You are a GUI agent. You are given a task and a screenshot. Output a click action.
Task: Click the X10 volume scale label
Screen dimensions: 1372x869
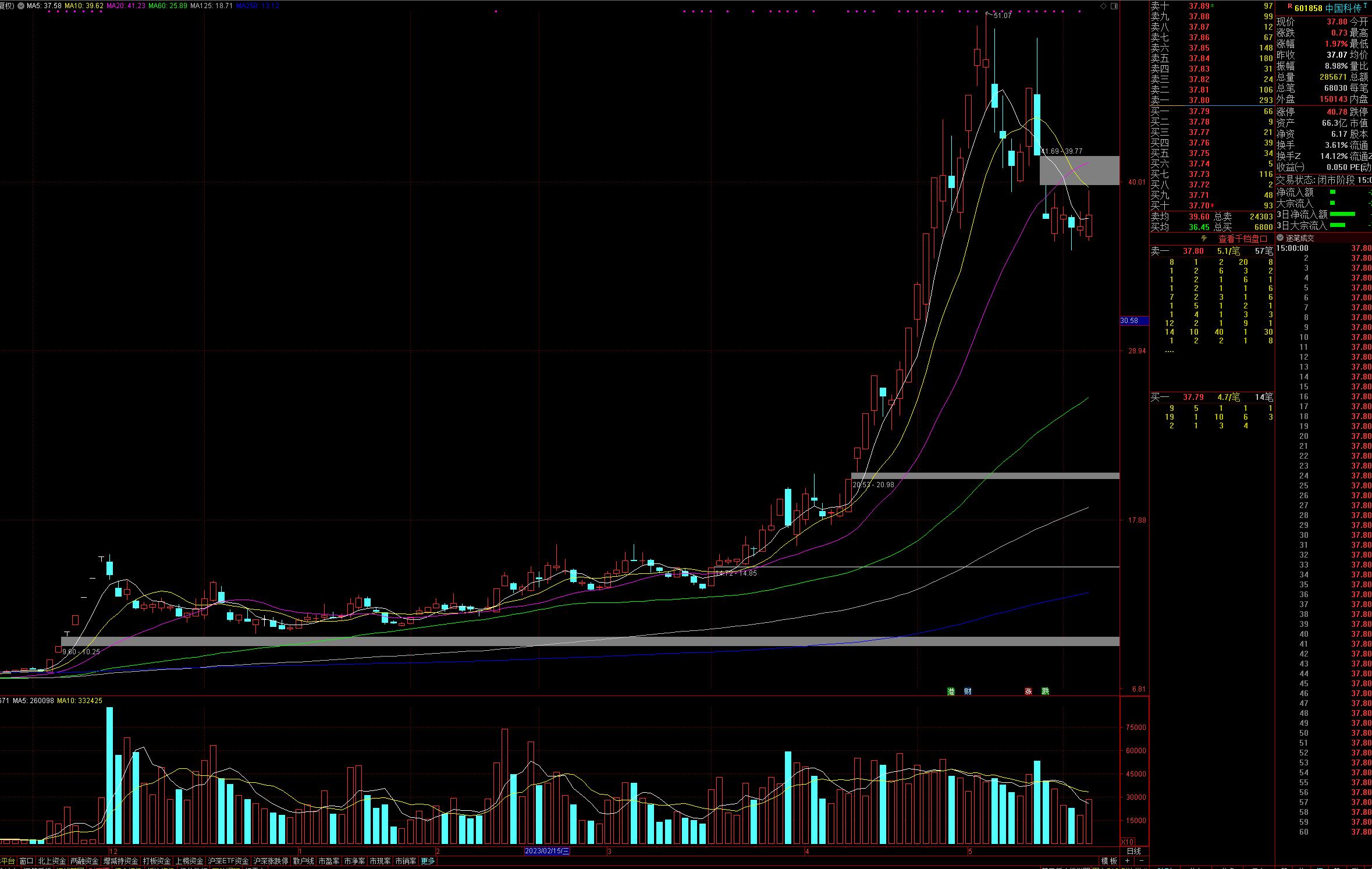(1127, 842)
